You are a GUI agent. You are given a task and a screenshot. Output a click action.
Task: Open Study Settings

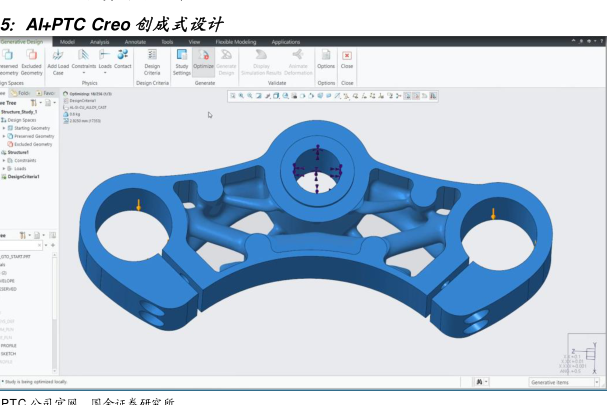(x=181, y=61)
